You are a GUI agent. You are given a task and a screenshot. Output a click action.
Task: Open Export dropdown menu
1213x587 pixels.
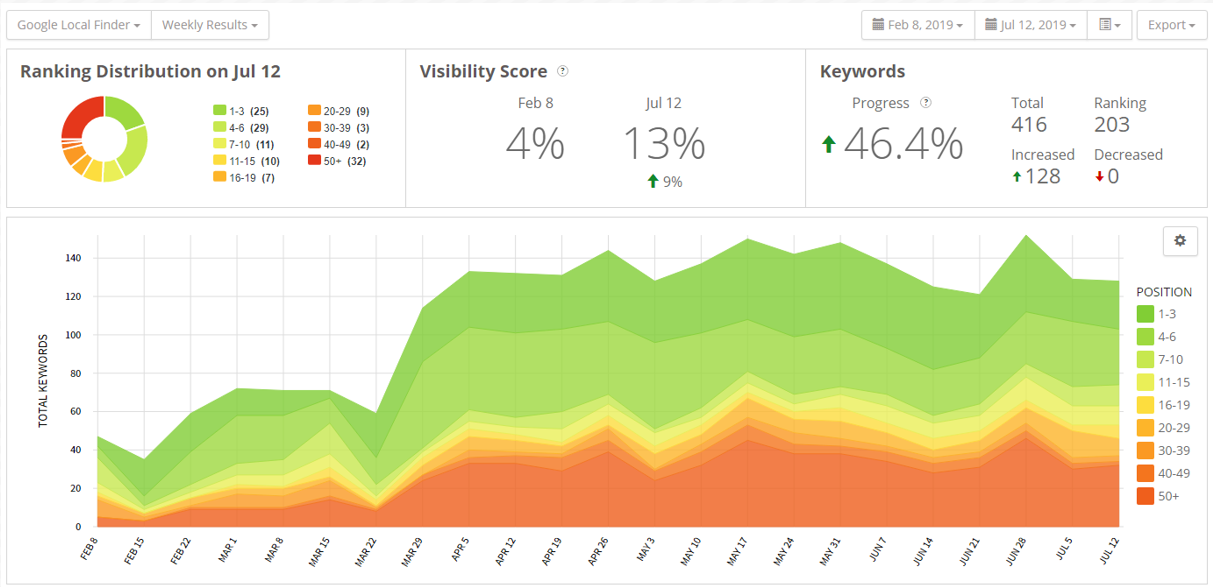(x=1171, y=25)
